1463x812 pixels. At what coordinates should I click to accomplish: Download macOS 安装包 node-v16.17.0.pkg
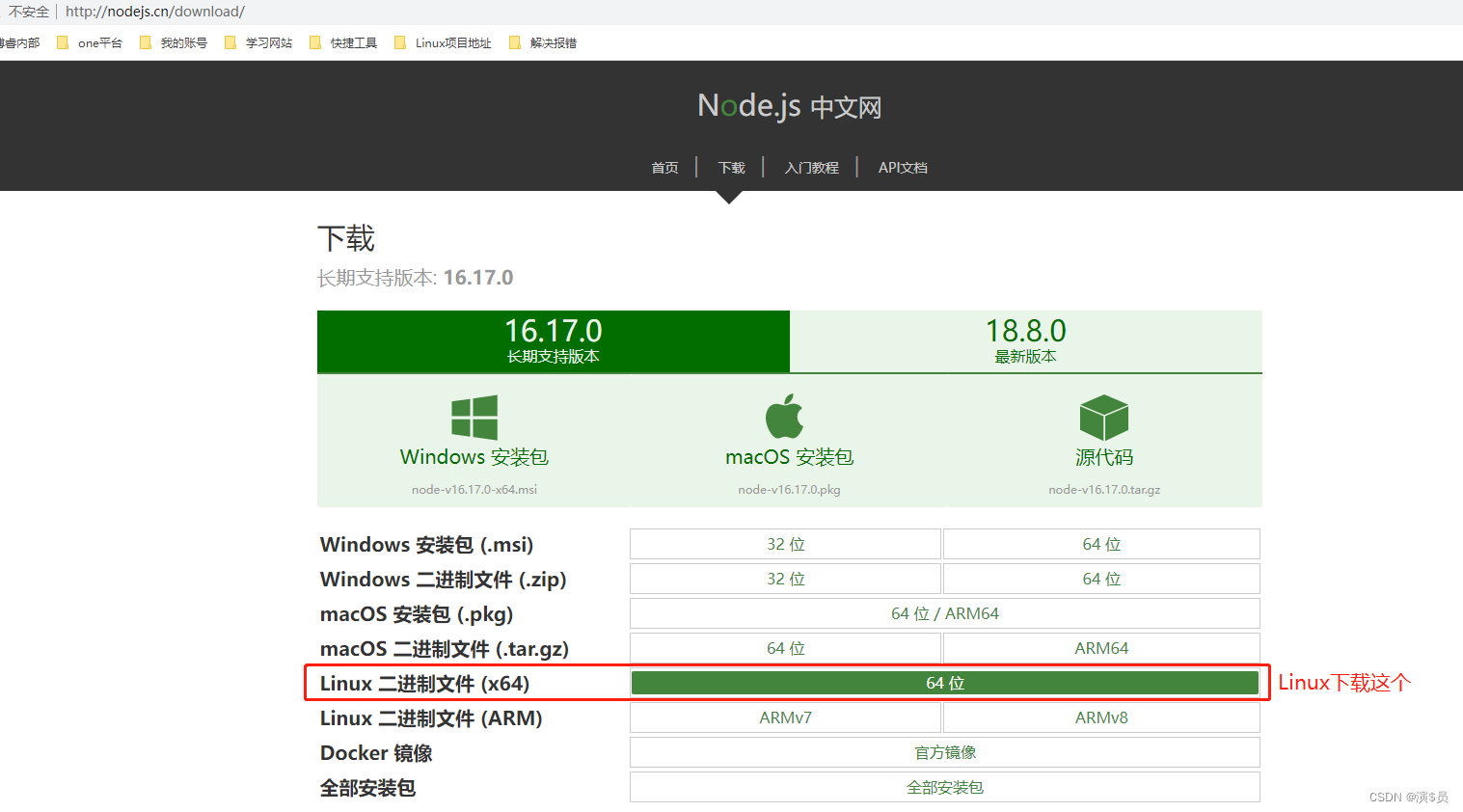789,444
